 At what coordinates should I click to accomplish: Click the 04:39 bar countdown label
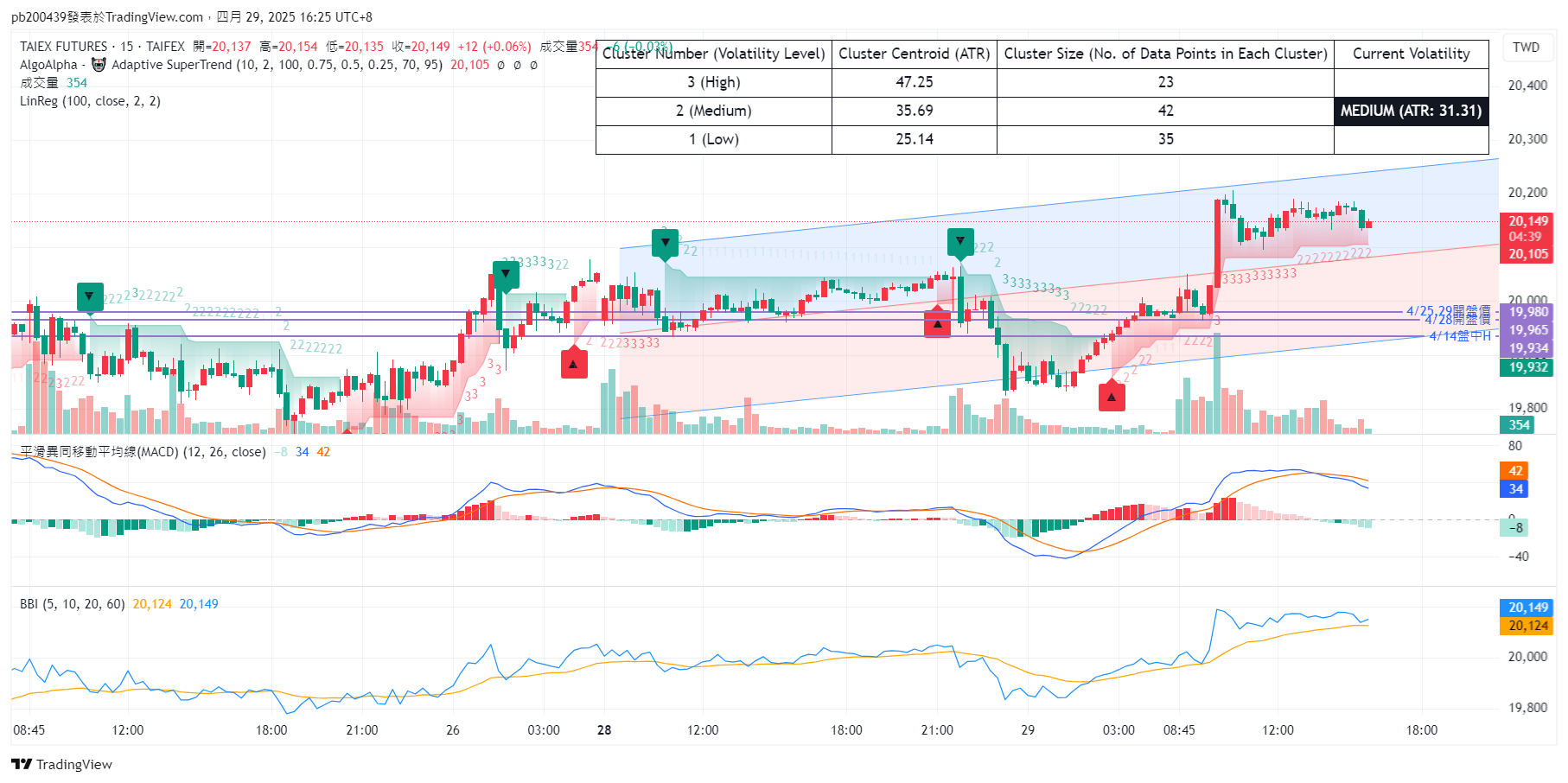click(x=1526, y=237)
